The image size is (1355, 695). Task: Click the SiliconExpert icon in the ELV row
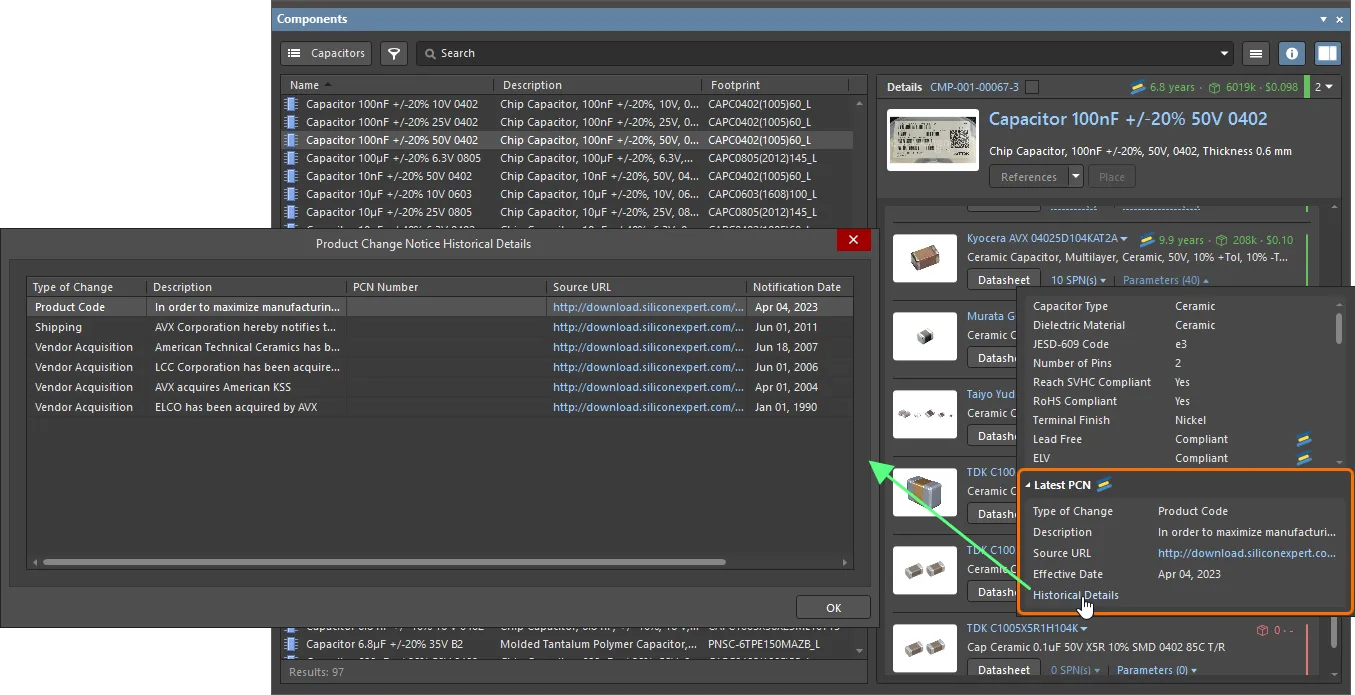pyautogui.click(x=1304, y=459)
